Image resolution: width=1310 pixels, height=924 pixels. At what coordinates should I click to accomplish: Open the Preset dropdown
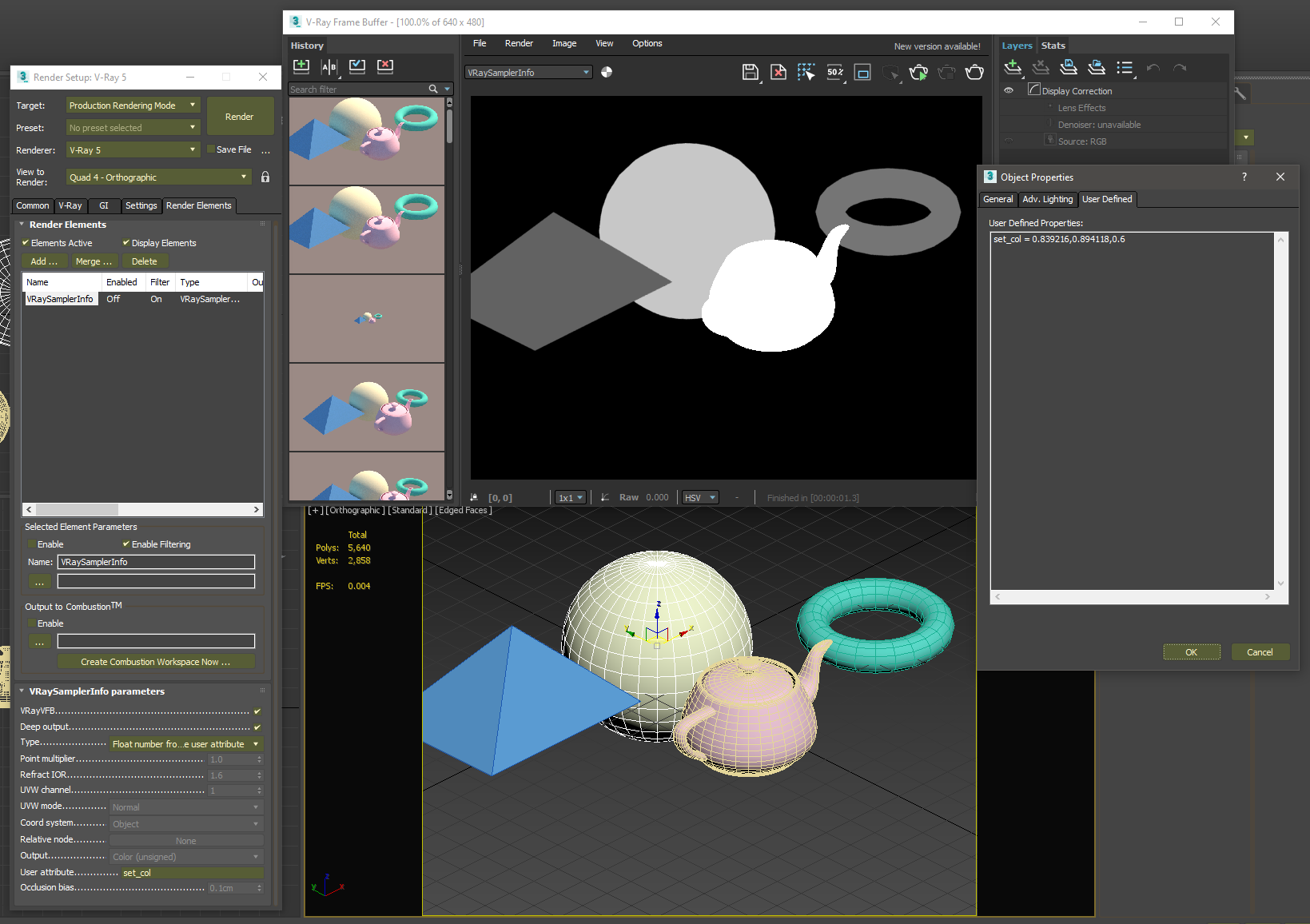133,128
